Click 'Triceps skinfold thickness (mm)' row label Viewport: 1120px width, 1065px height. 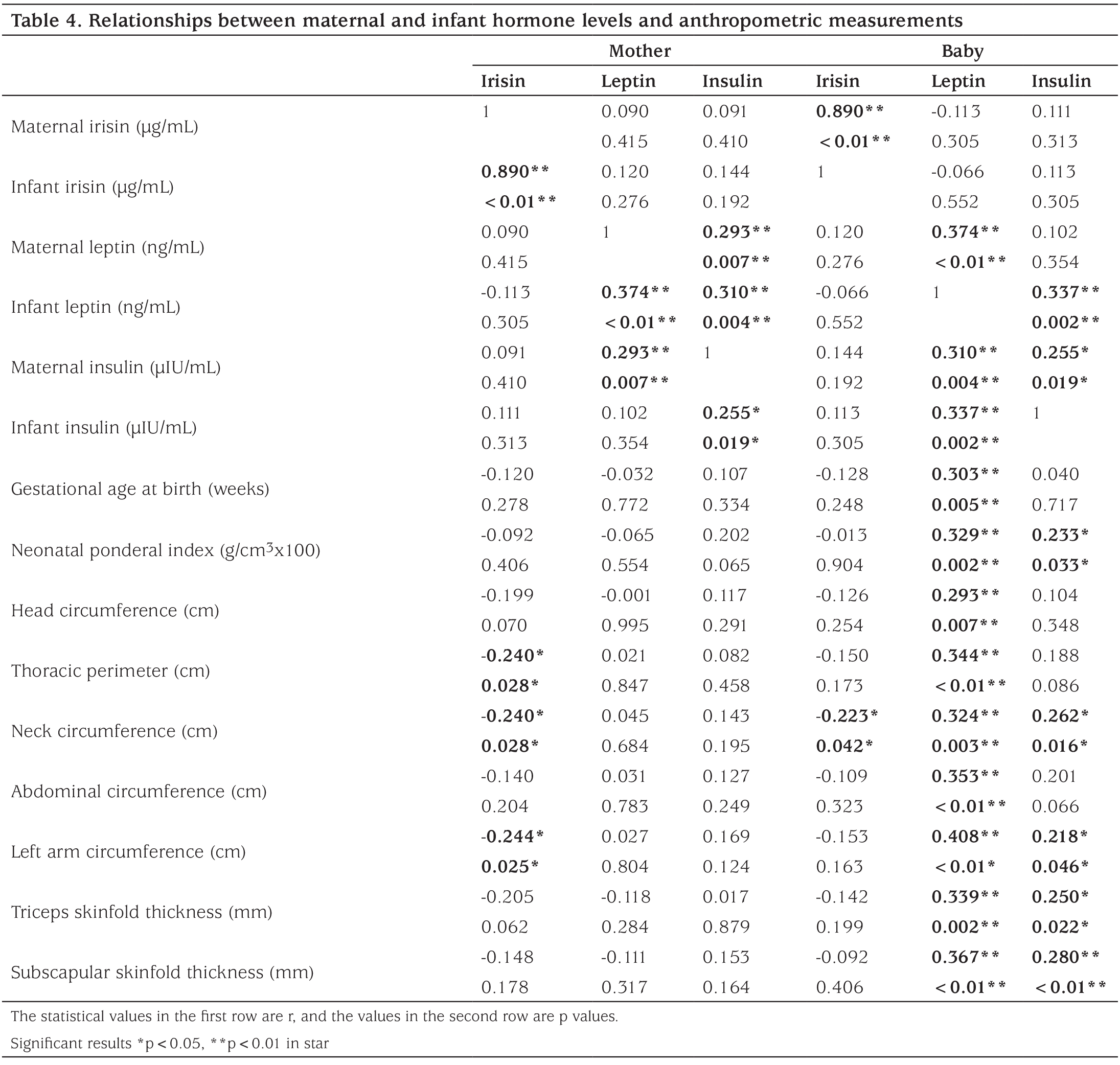point(142,912)
